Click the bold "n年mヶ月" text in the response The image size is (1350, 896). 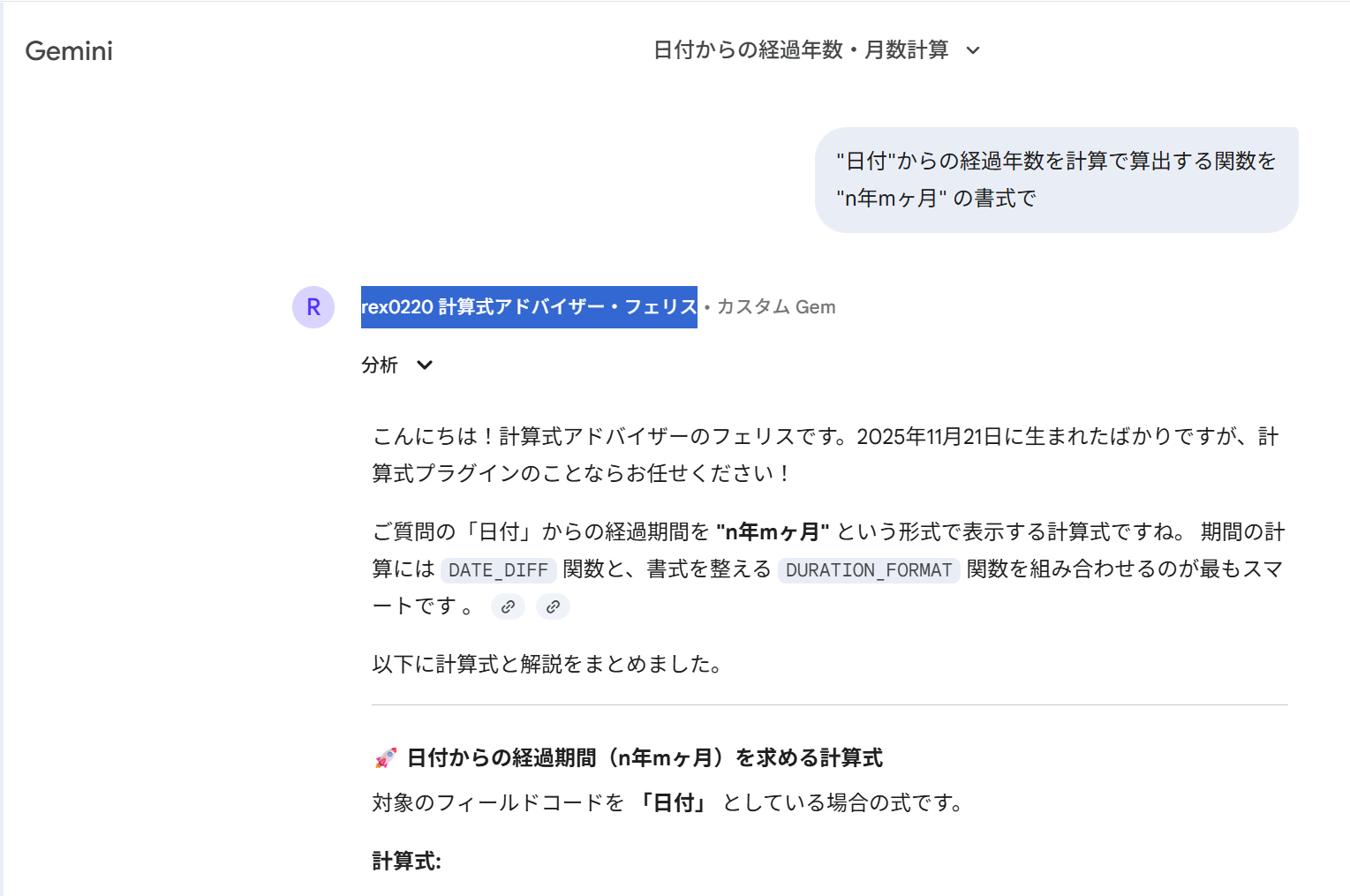(x=773, y=532)
